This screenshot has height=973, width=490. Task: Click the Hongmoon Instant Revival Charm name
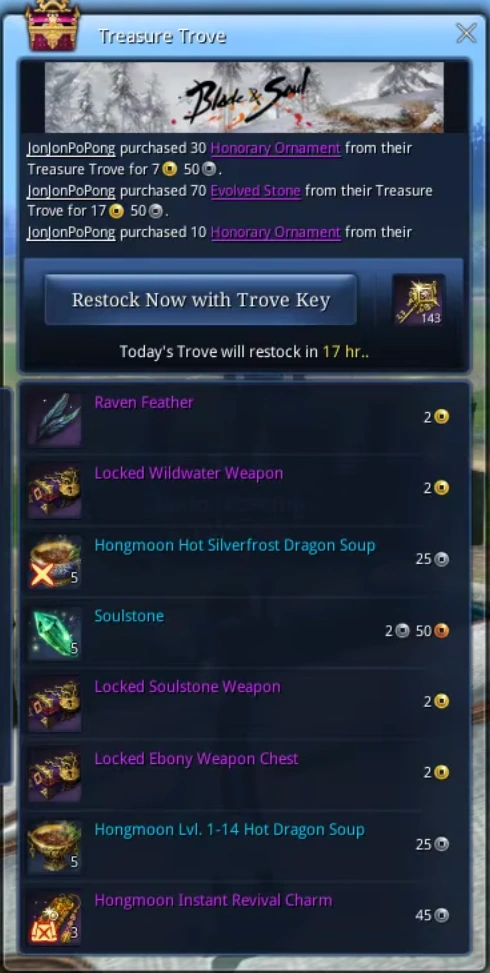click(213, 900)
